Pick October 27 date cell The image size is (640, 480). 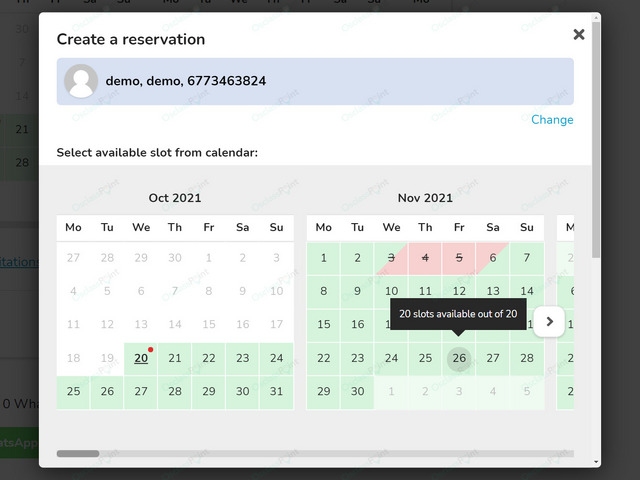(x=141, y=392)
